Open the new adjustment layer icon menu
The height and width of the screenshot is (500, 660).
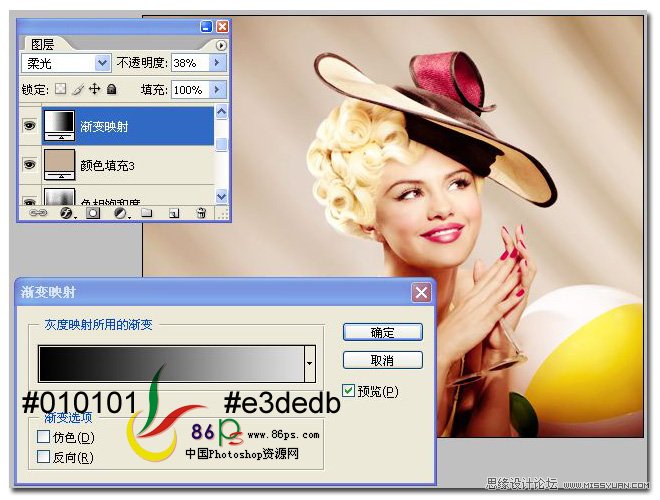[x=120, y=213]
